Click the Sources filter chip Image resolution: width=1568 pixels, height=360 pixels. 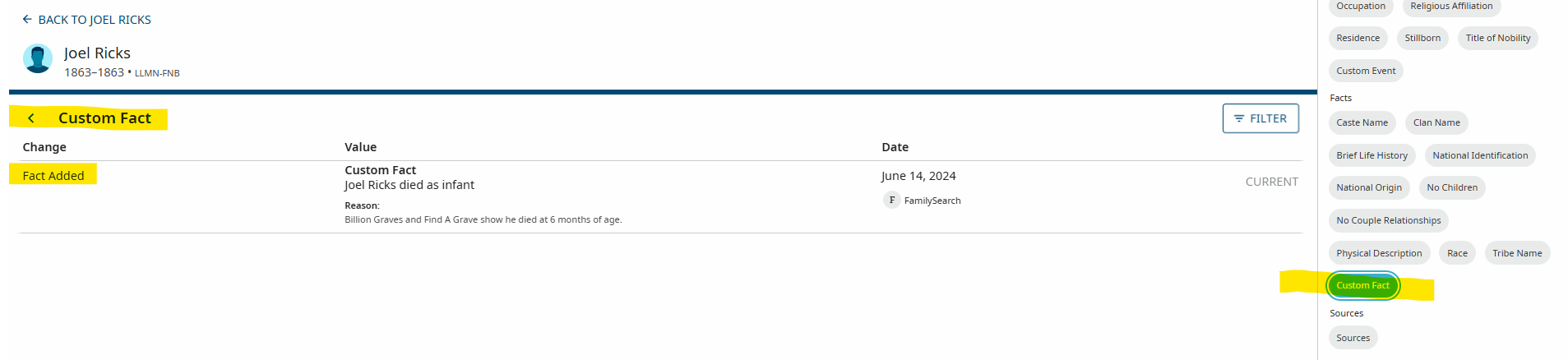point(1353,338)
